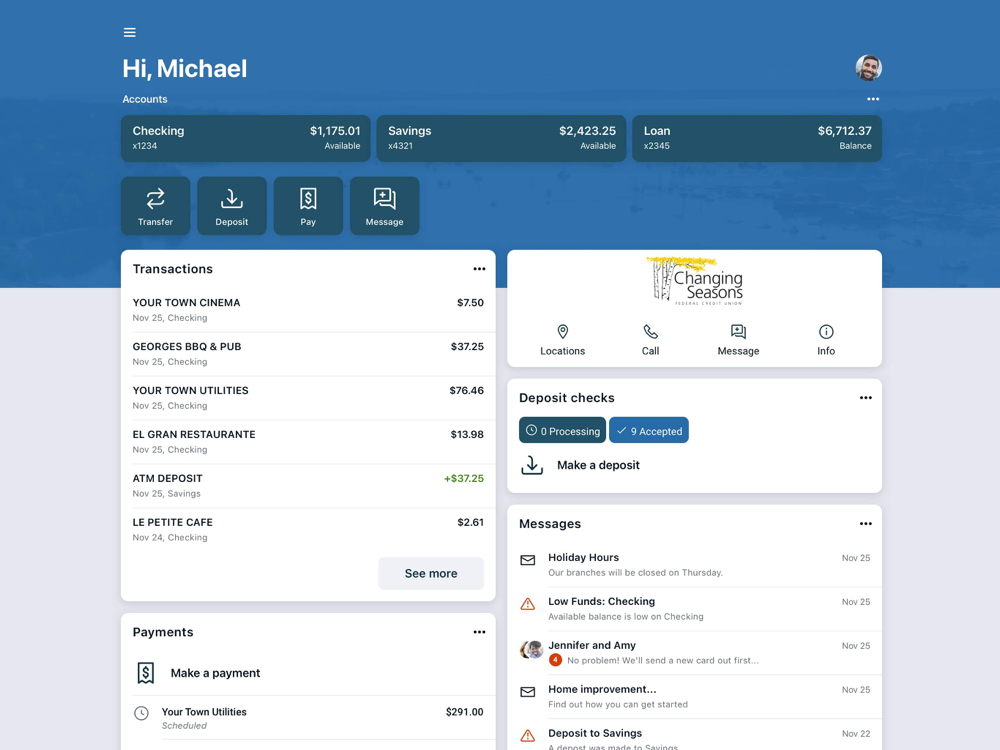Viewport: 1000px width, 750px height.
Task: Click the Call phone icon
Action: point(651,332)
